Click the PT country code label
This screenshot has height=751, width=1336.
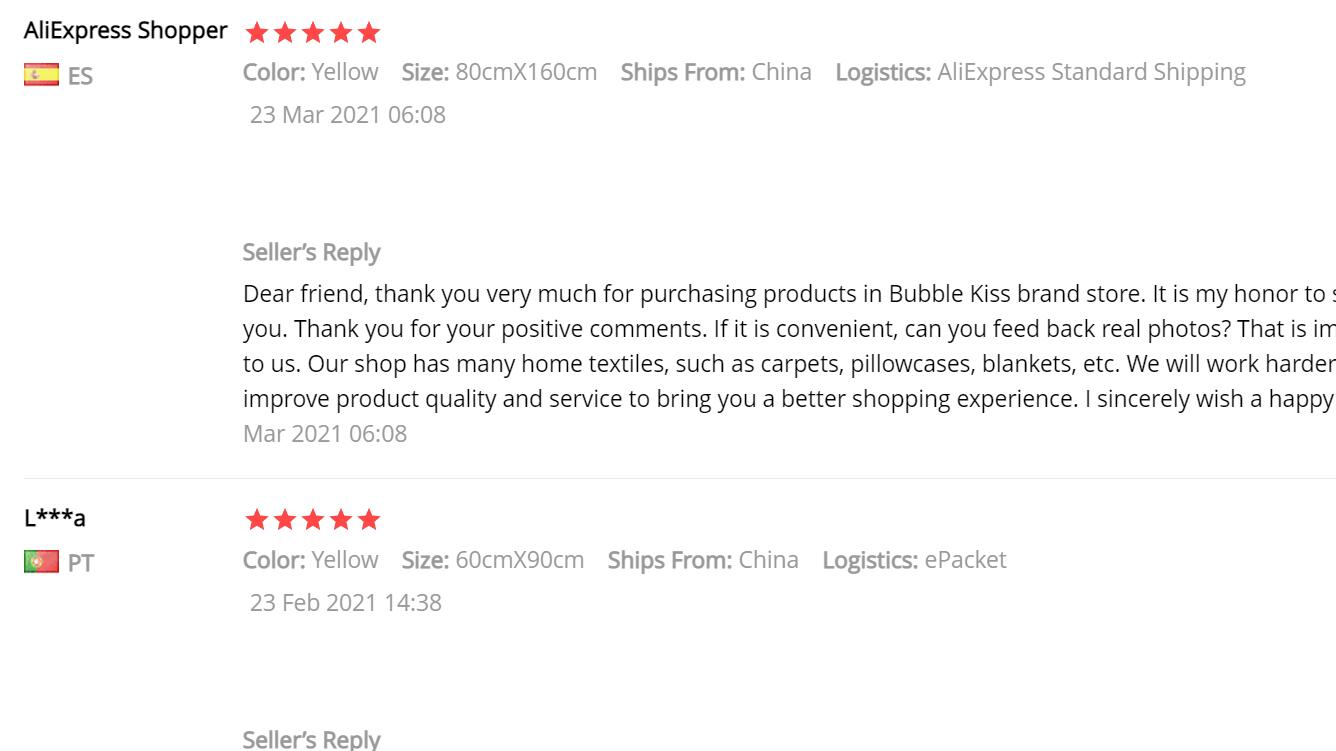coord(81,563)
